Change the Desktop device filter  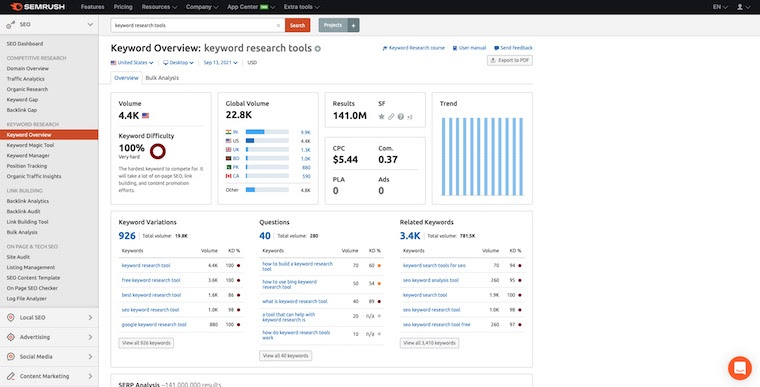click(178, 63)
